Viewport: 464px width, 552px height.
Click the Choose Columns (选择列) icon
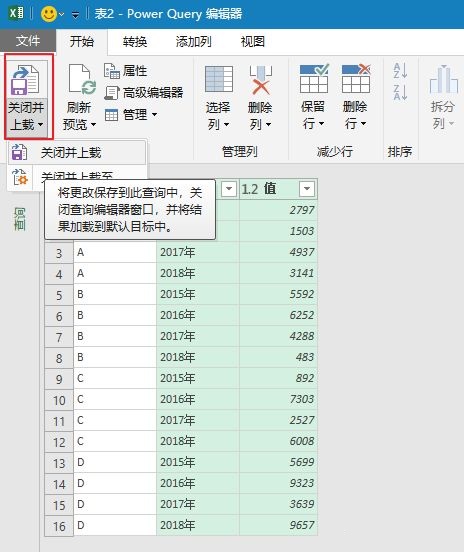(219, 79)
